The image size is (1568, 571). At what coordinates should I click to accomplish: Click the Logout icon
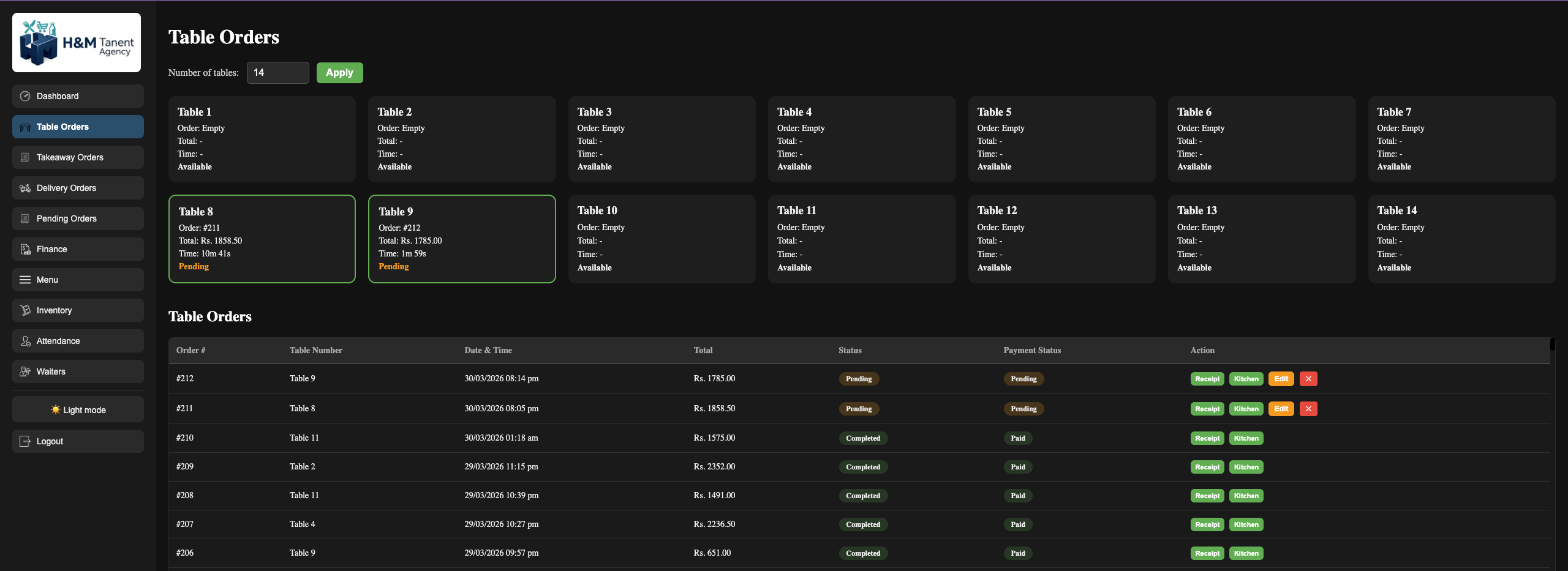(25, 441)
